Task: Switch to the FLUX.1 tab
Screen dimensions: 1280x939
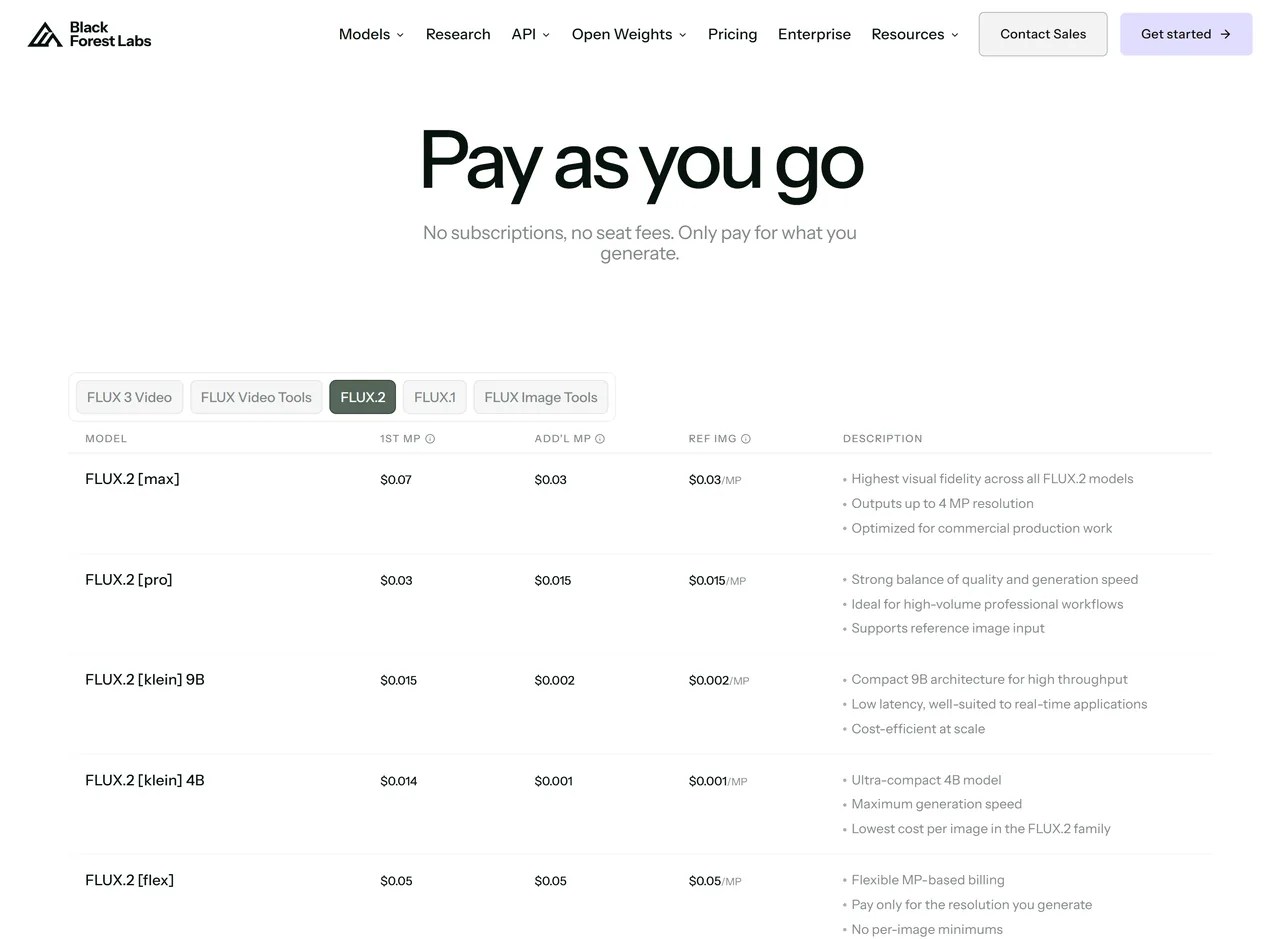Action: click(x=435, y=397)
